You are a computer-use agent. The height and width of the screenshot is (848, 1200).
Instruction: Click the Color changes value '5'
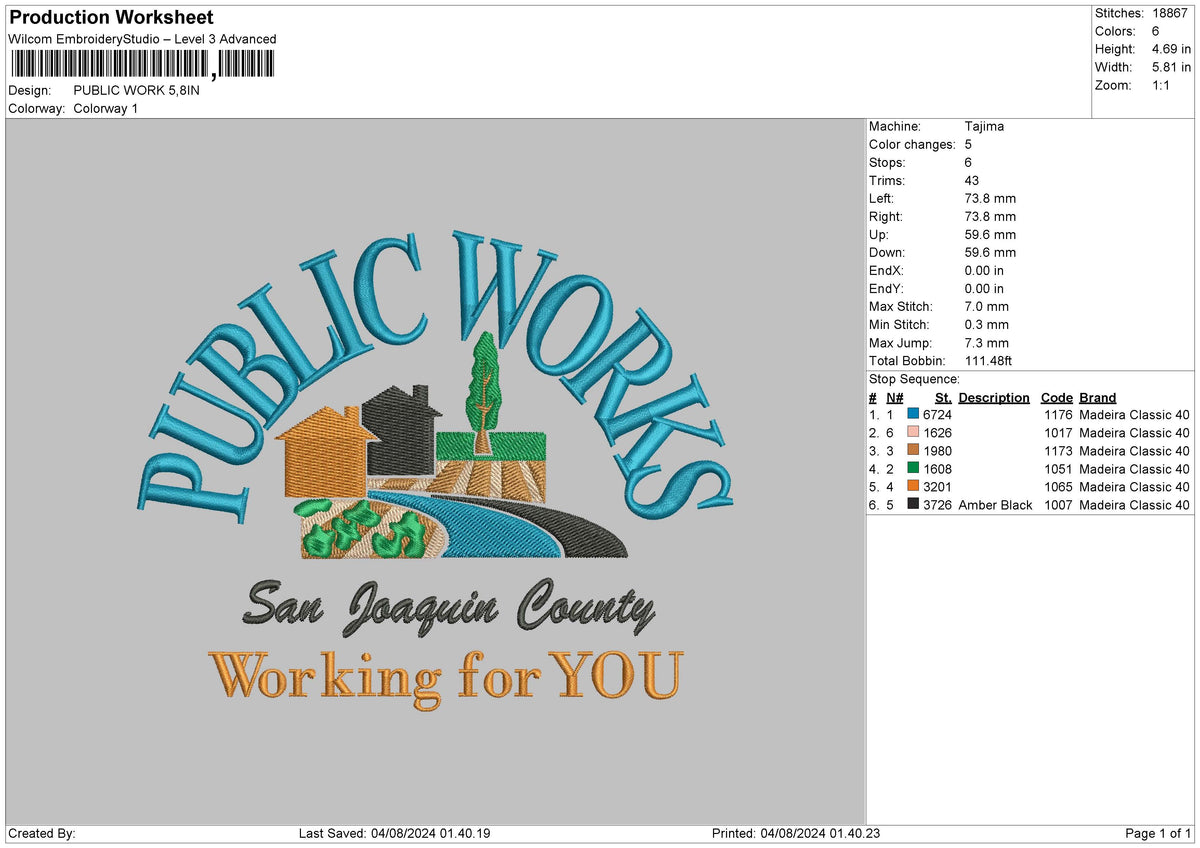[x=968, y=144]
